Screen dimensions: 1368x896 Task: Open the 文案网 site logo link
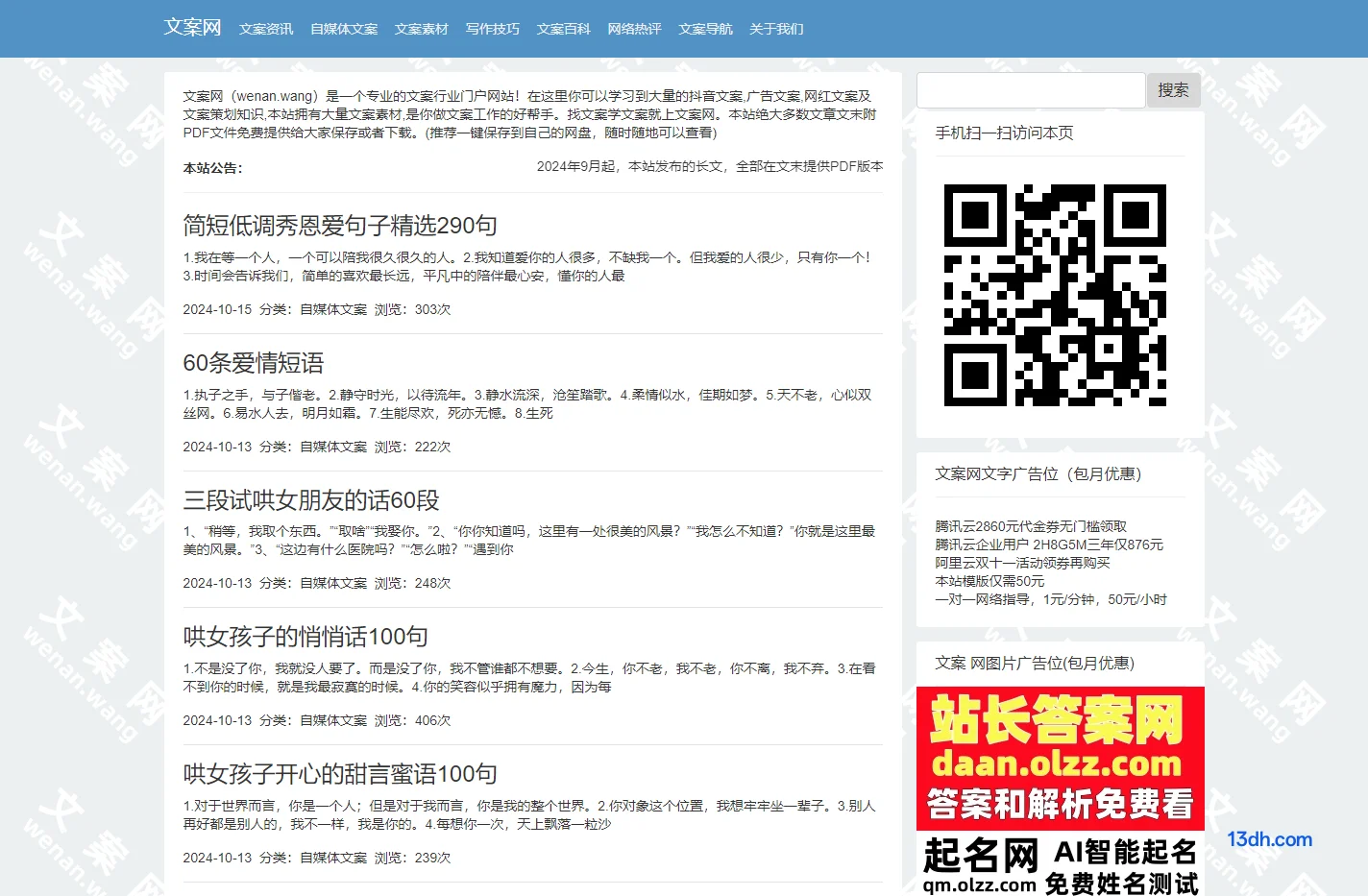tap(192, 27)
